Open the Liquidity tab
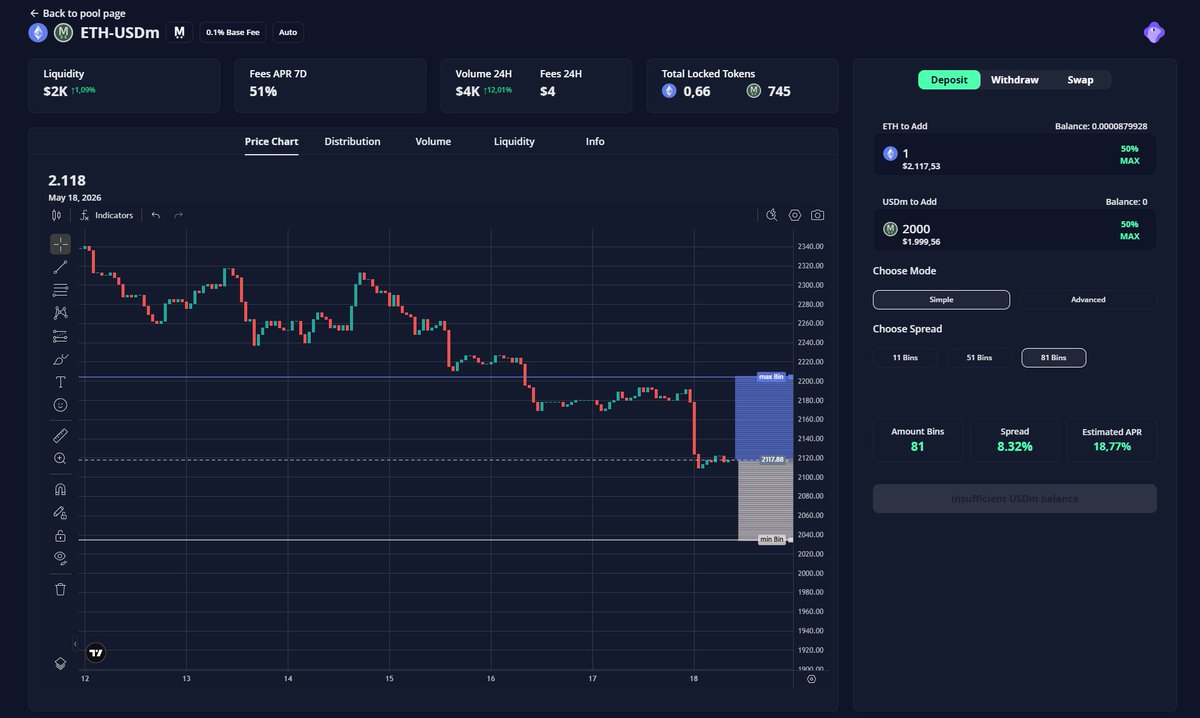Viewport: 1200px width, 718px height. click(x=514, y=142)
